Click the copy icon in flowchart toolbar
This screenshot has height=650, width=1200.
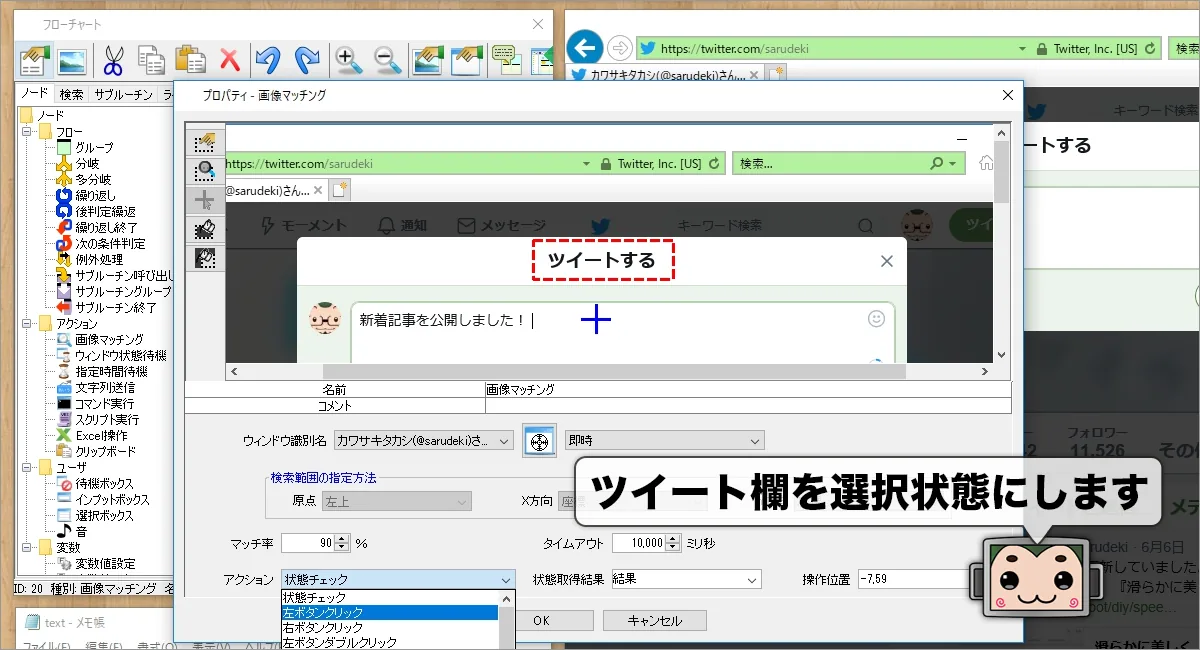click(x=151, y=61)
